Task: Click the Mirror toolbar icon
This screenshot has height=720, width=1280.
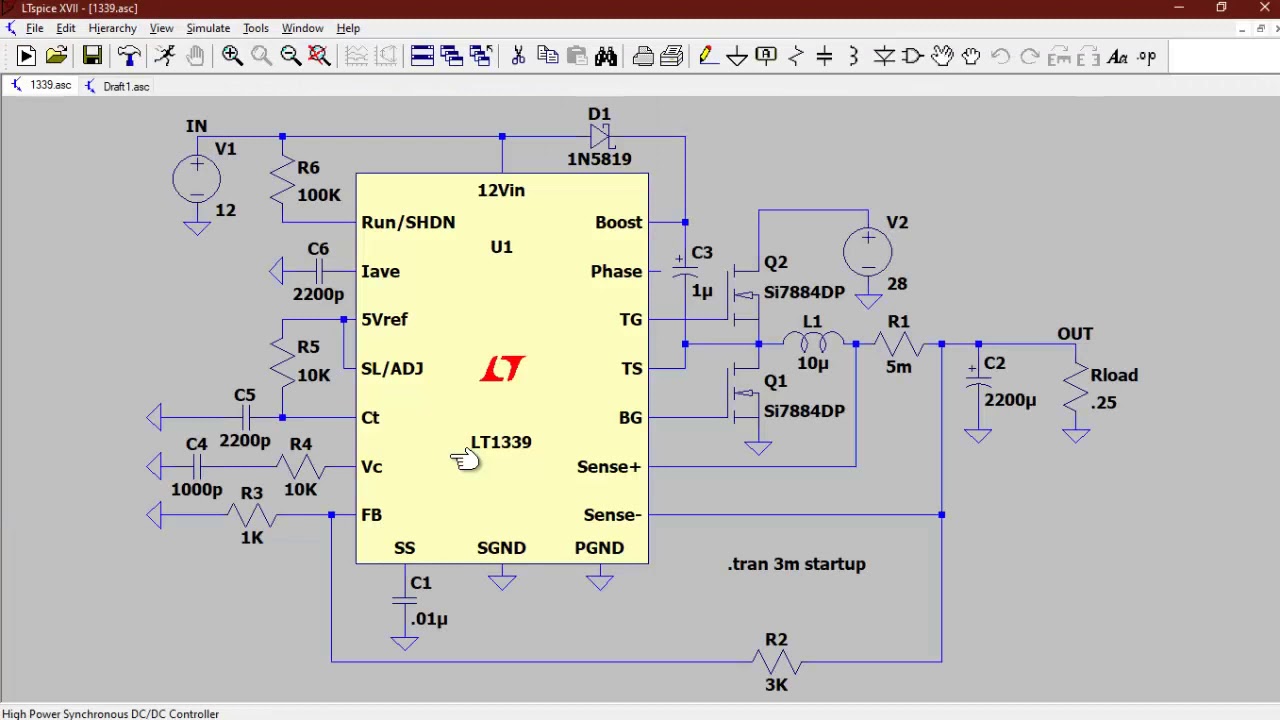Action: point(1088,57)
